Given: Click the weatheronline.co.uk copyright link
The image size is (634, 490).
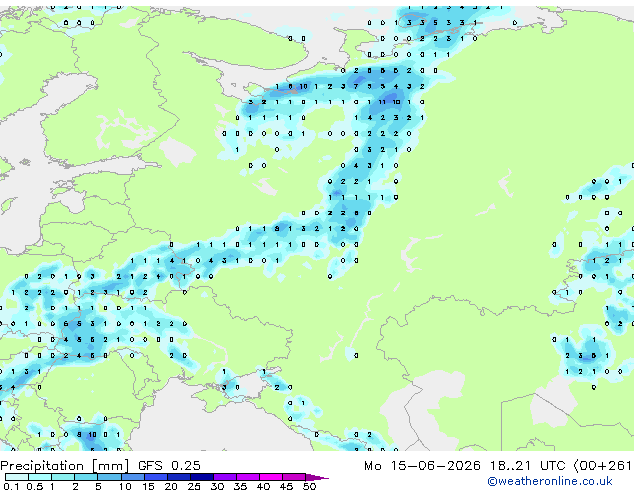Looking at the screenshot, I should (x=550, y=481).
